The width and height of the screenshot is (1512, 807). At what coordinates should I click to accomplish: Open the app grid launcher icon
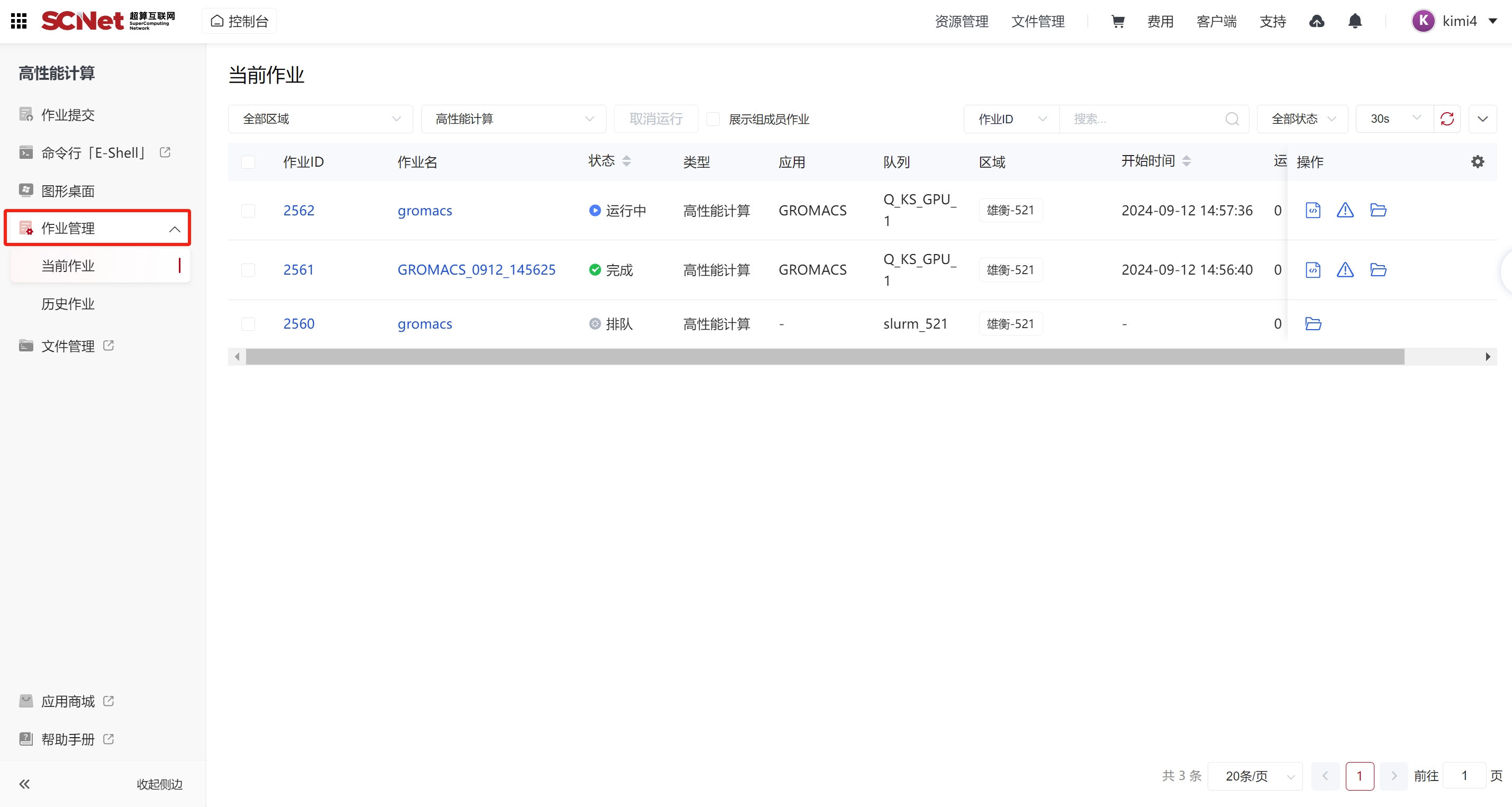[19, 21]
